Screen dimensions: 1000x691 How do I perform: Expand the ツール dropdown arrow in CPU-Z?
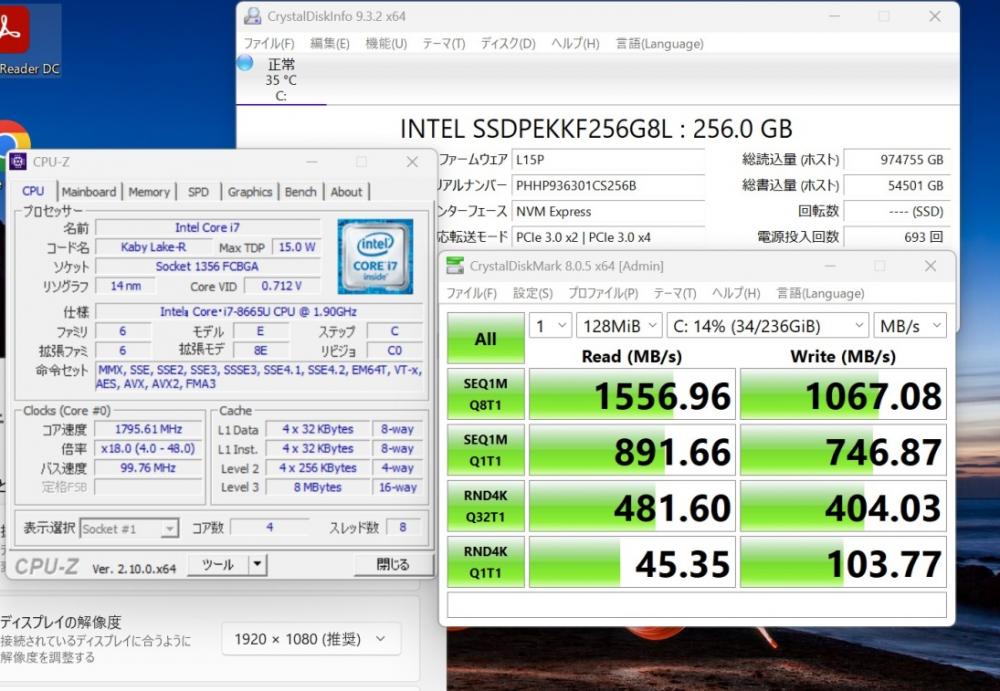(x=257, y=565)
